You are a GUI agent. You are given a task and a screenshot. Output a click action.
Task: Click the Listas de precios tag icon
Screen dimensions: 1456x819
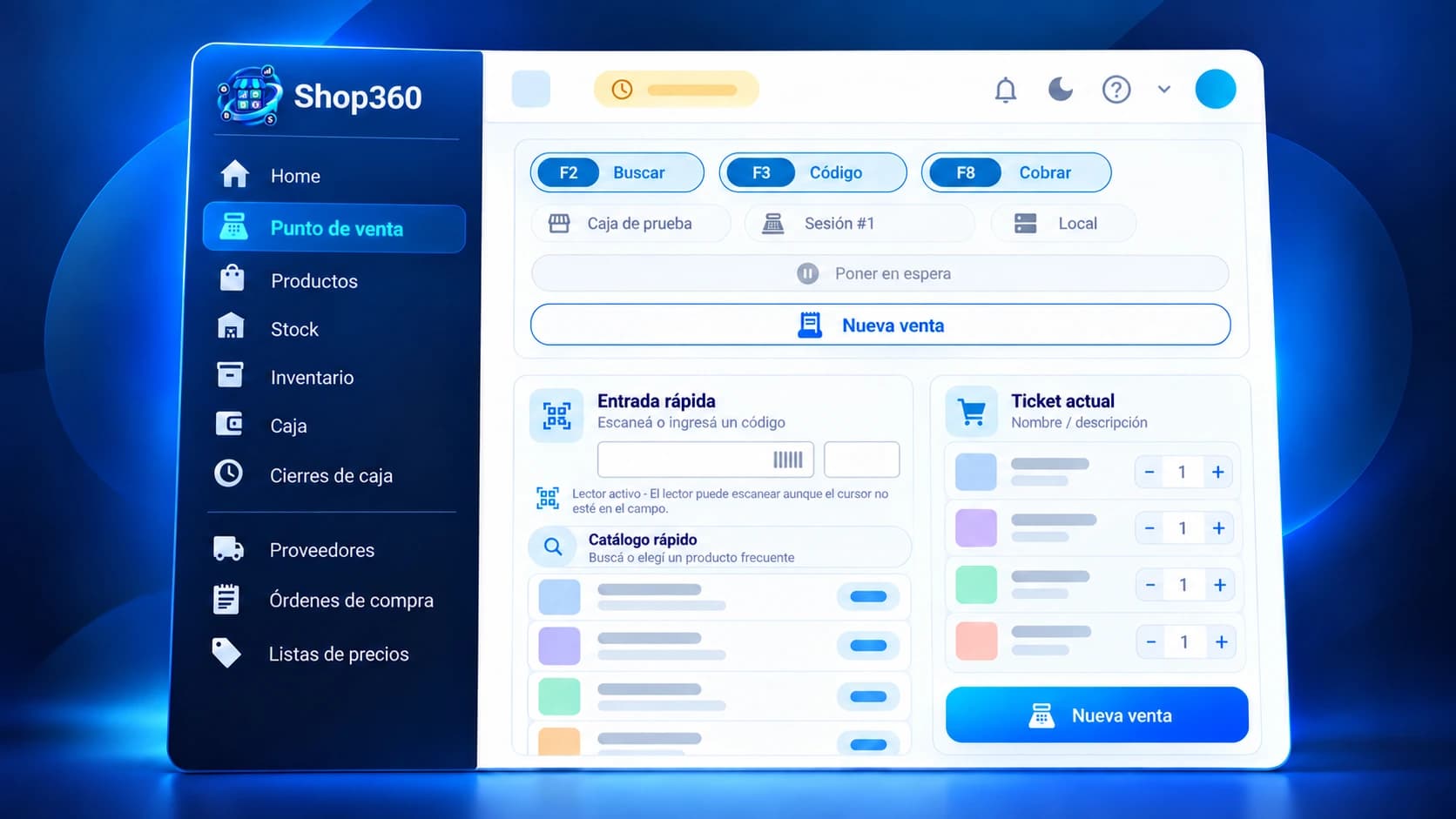click(226, 653)
